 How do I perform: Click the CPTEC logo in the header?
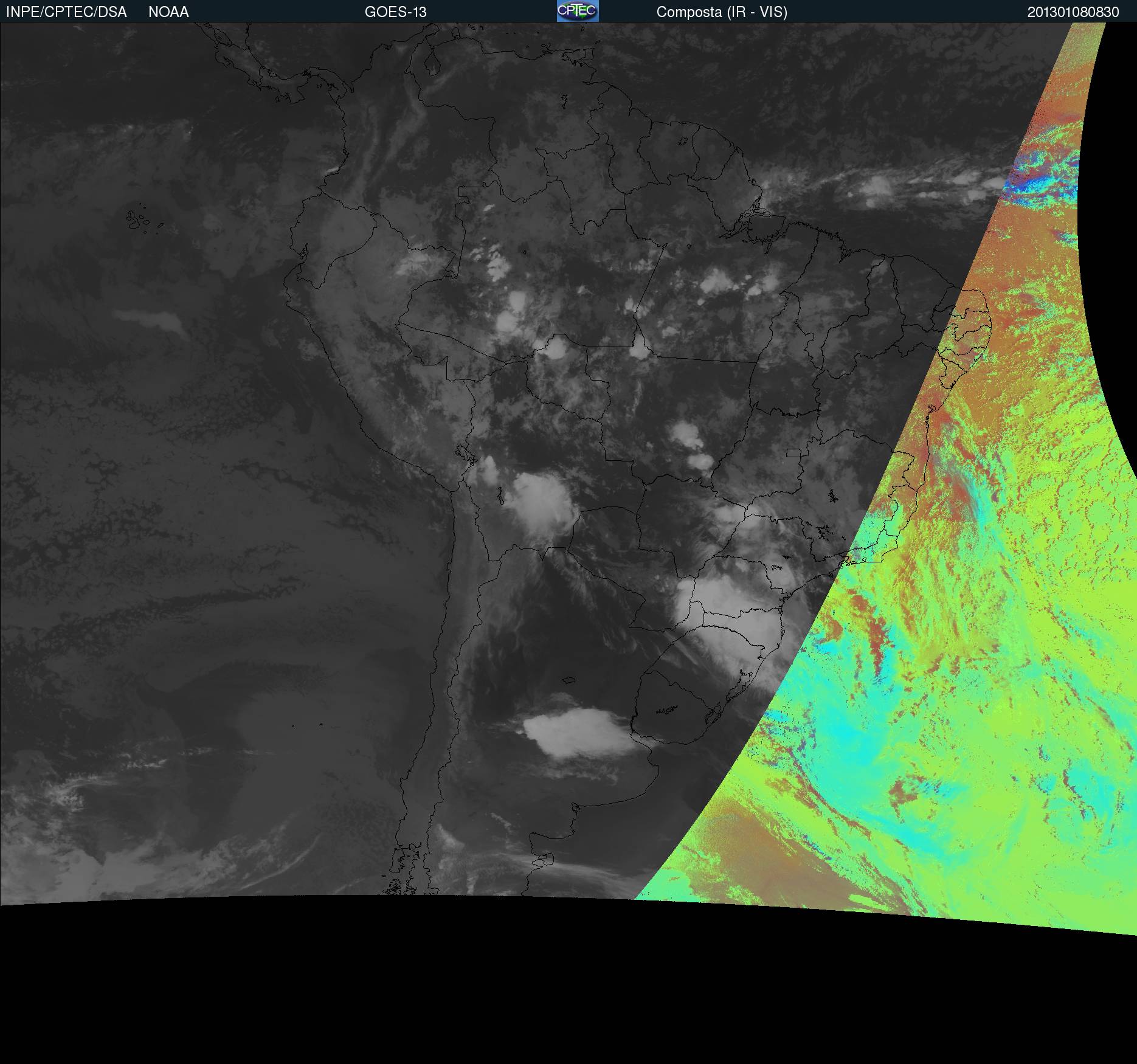(x=578, y=11)
